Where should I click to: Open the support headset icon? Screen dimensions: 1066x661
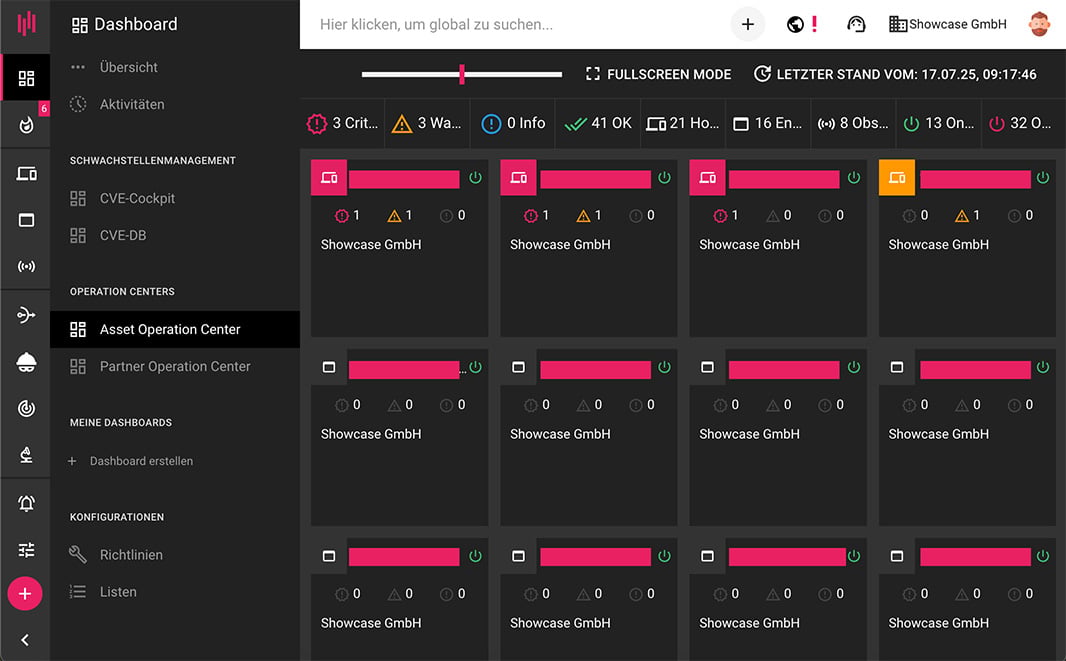[x=856, y=24]
